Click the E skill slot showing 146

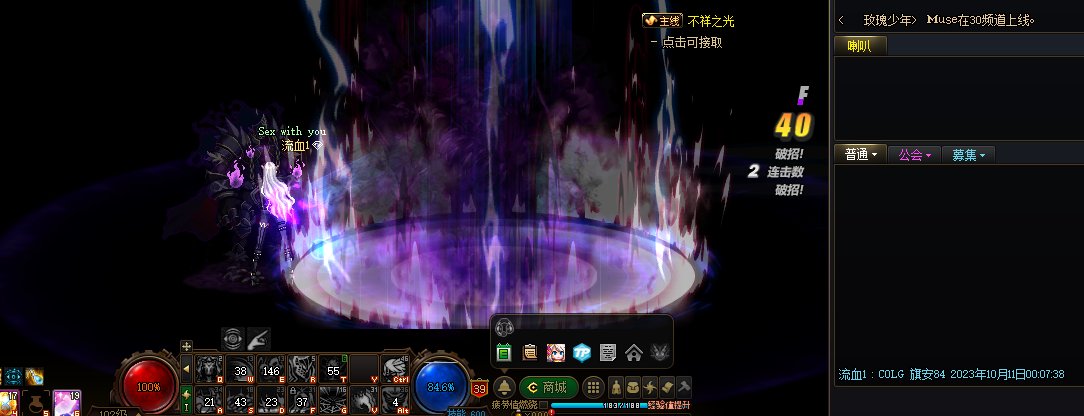coord(271,369)
